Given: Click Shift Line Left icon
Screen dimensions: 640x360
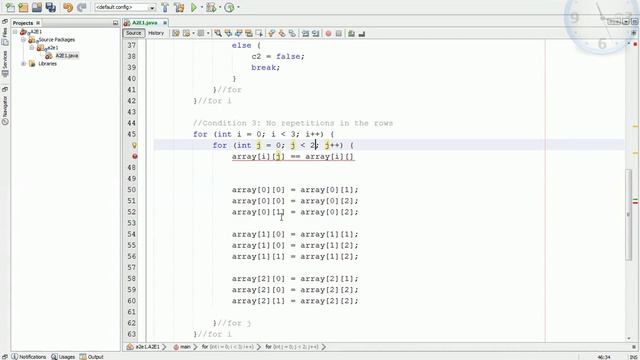Looking at the screenshot, I should [x=305, y=33].
